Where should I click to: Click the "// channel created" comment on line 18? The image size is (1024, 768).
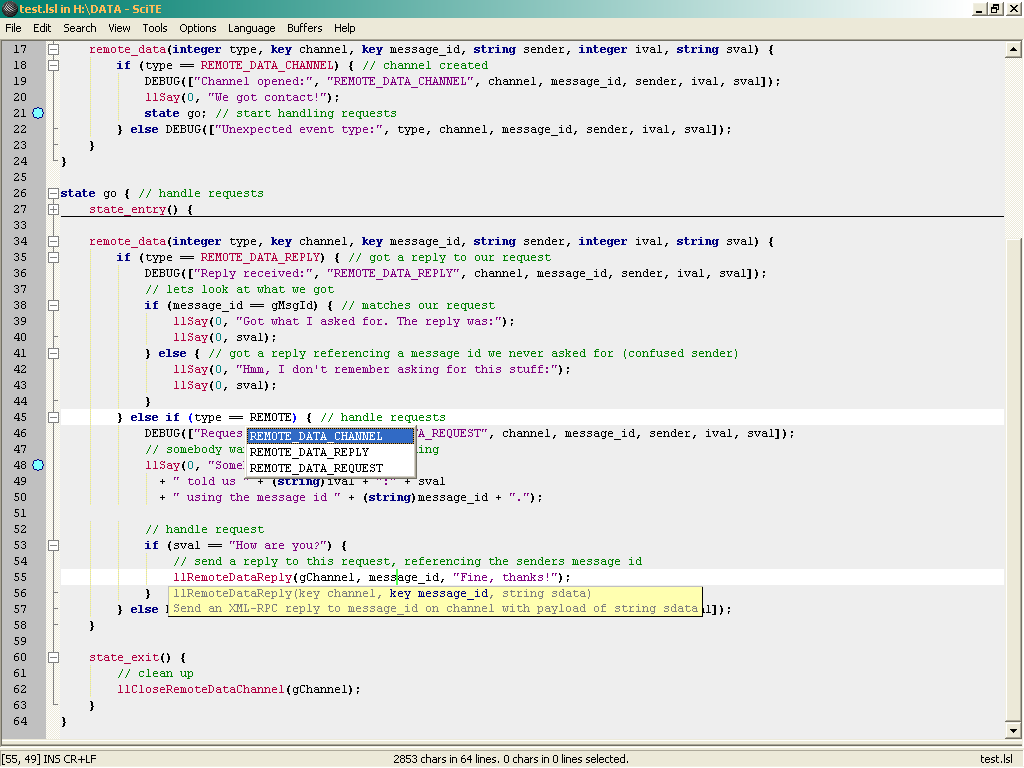425,65
